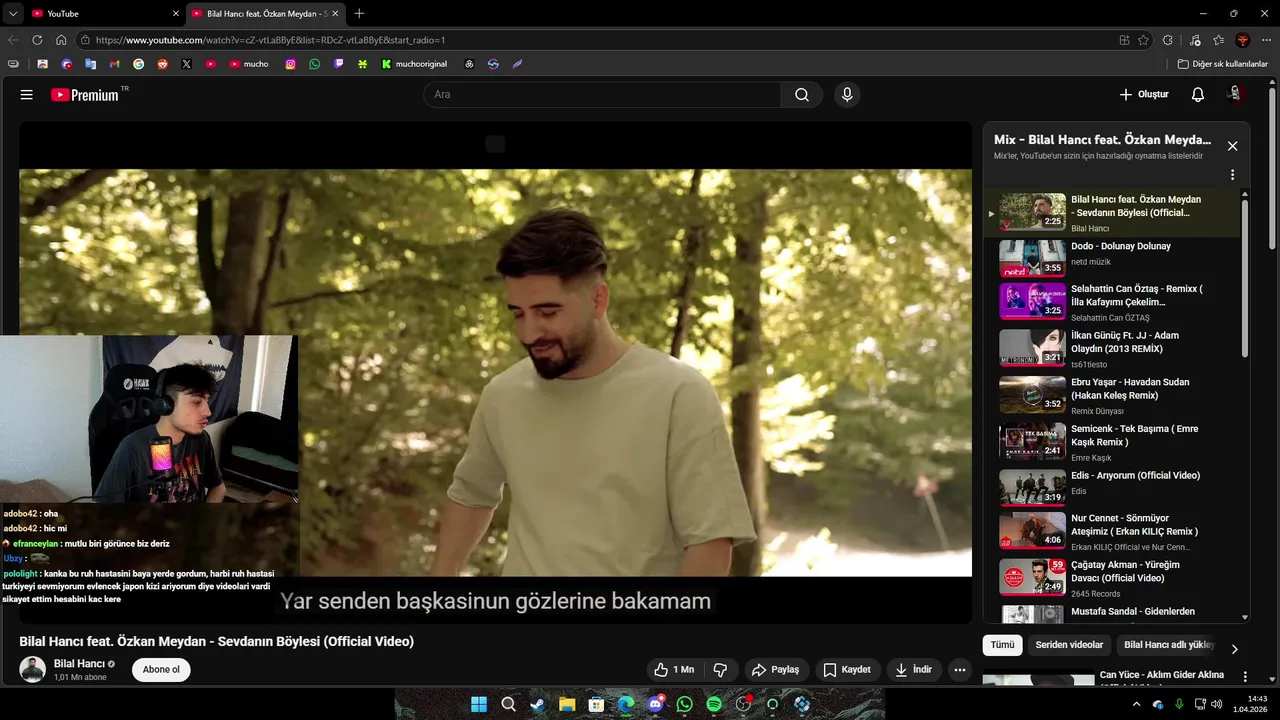Open the Windows Start menu
This screenshot has height=720, width=1280.
[479, 704]
